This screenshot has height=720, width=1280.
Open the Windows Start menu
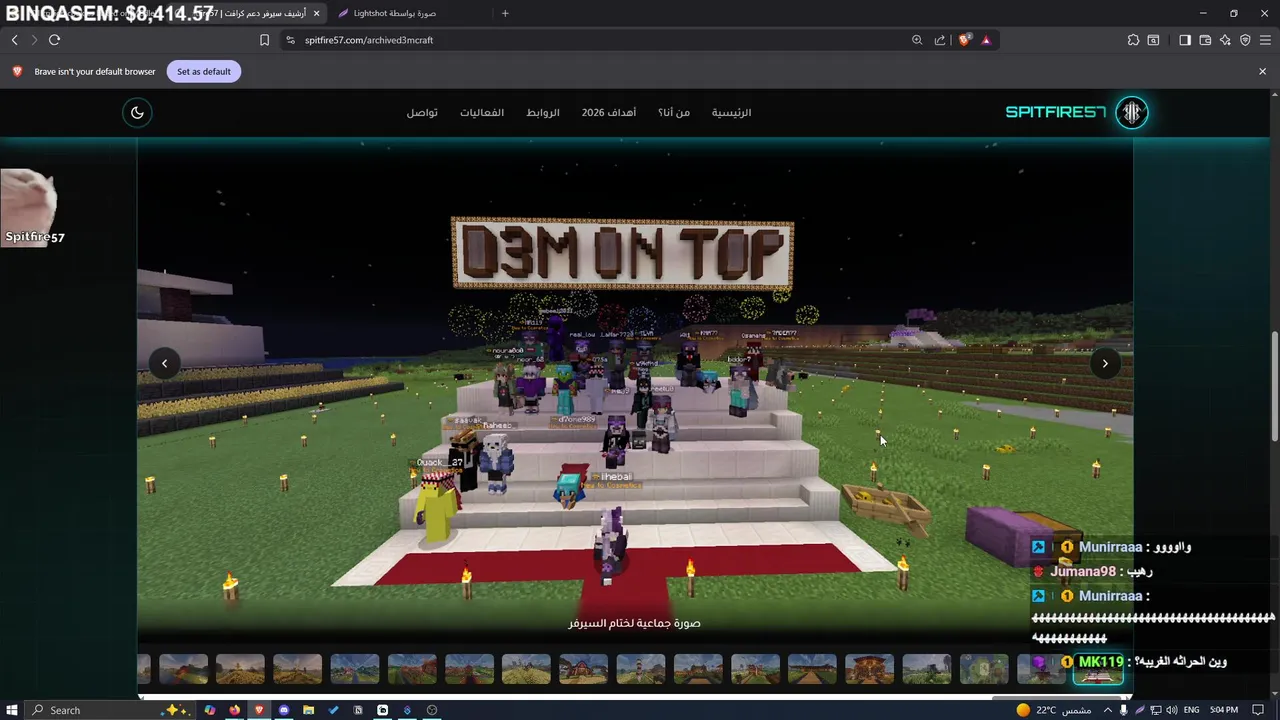click(11, 710)
